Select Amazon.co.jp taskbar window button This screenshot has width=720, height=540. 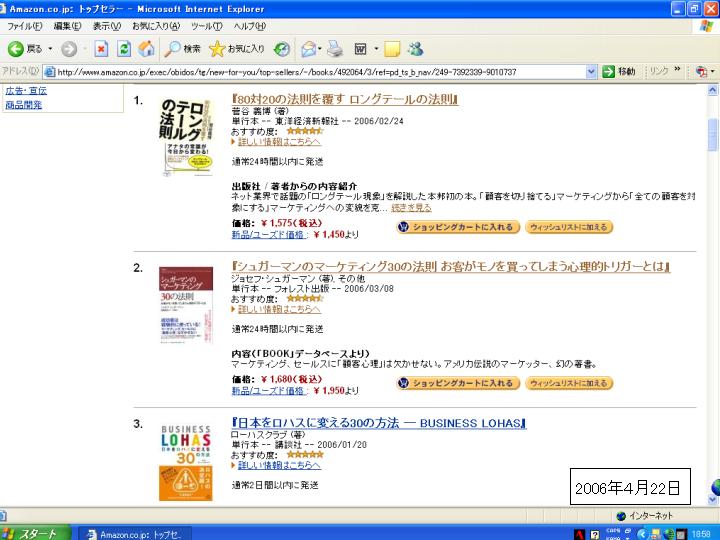click(x=135, y=534)
